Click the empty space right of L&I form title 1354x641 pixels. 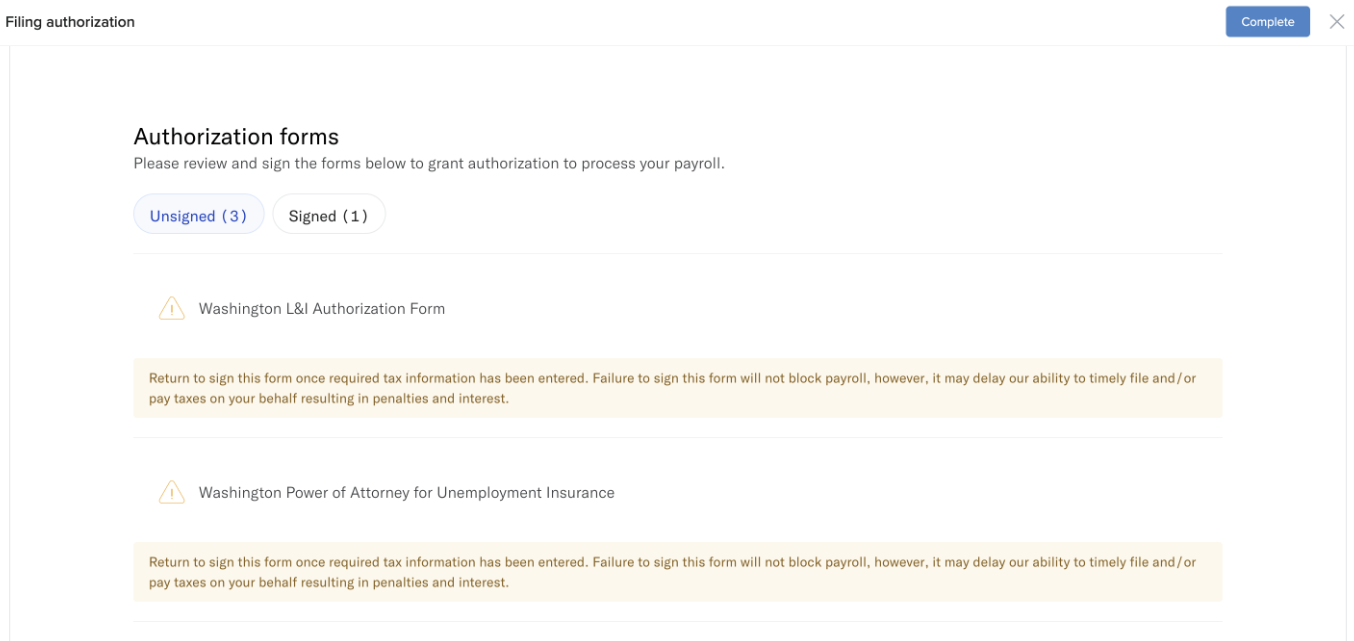(x=830, y=309)
